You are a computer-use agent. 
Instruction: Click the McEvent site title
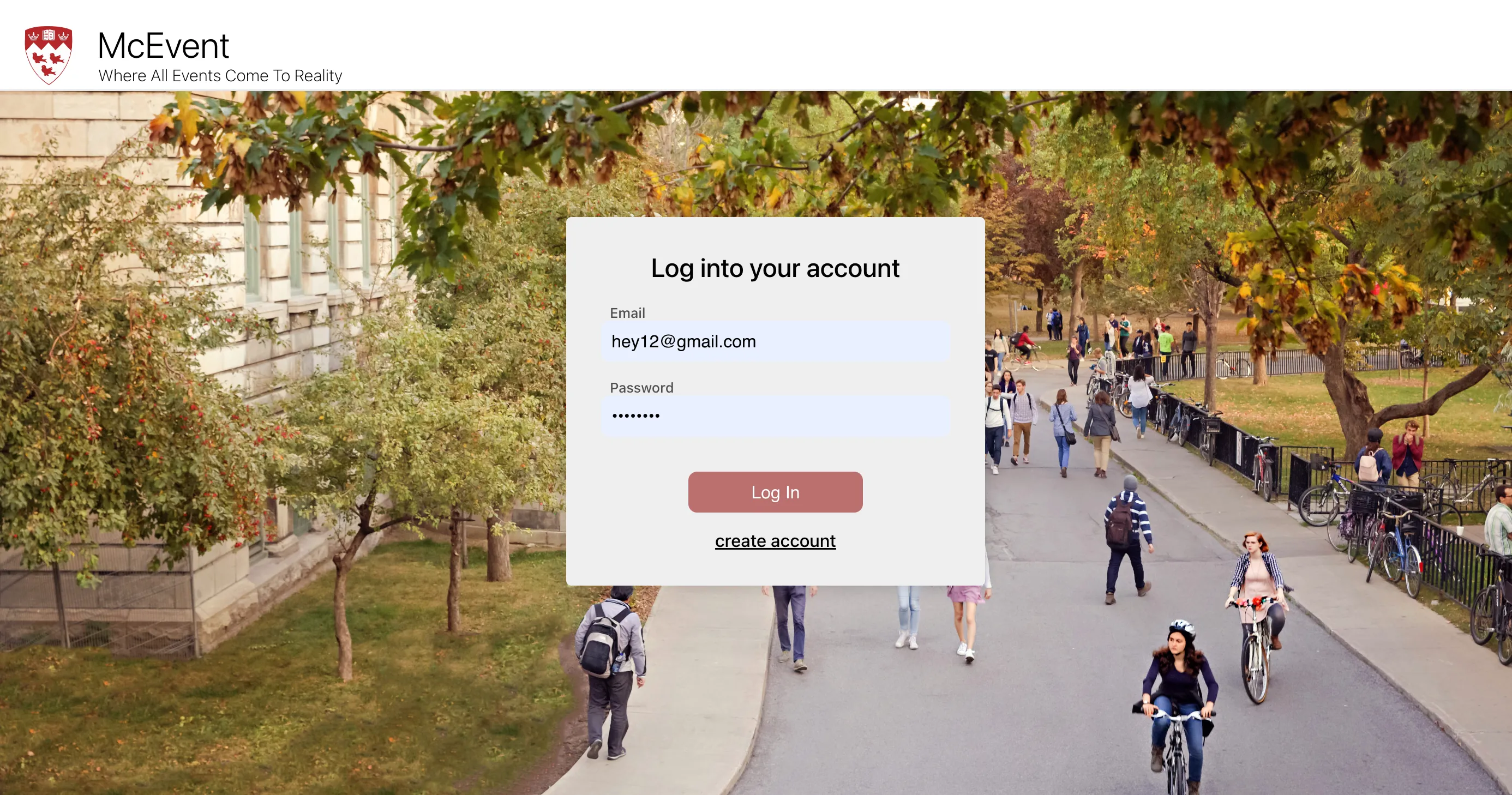point(163,46)
